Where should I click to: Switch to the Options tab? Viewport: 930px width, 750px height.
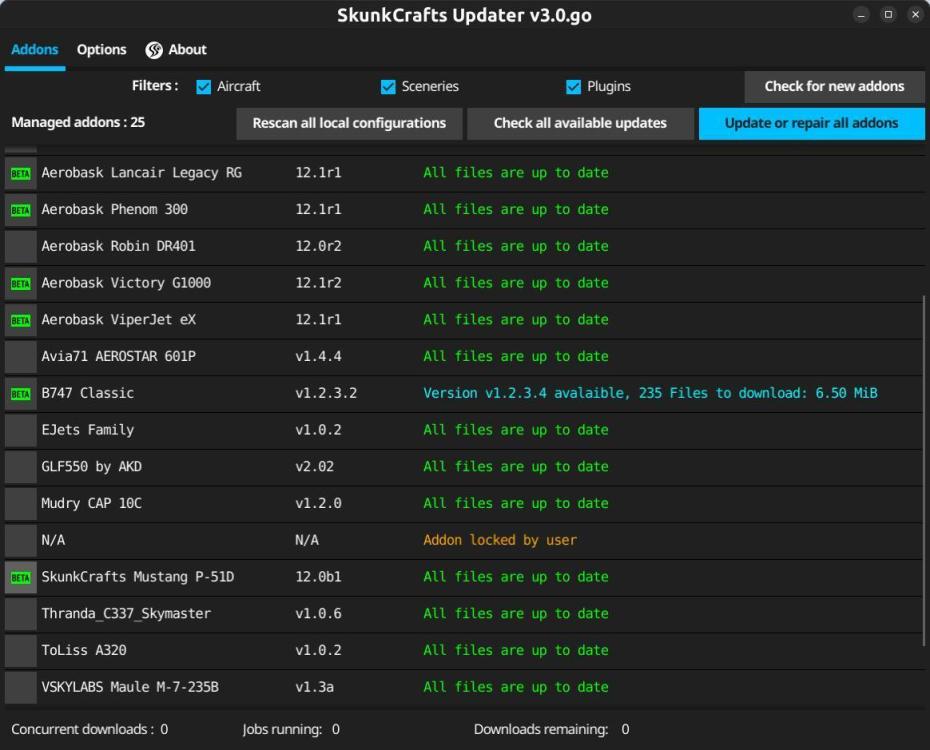(101, 49)
